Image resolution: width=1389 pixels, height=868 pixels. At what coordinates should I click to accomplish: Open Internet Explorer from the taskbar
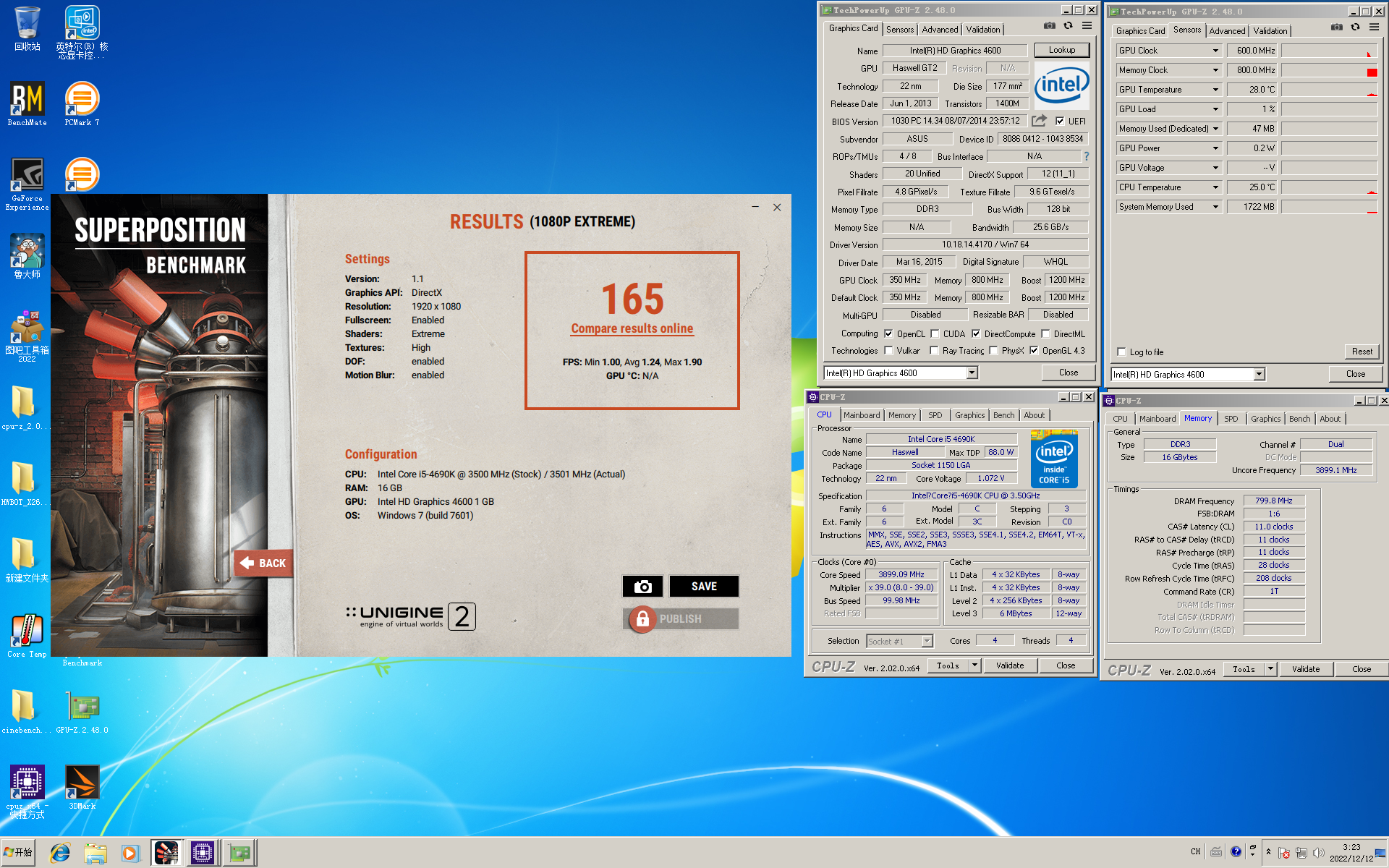[x=60, y=854]
